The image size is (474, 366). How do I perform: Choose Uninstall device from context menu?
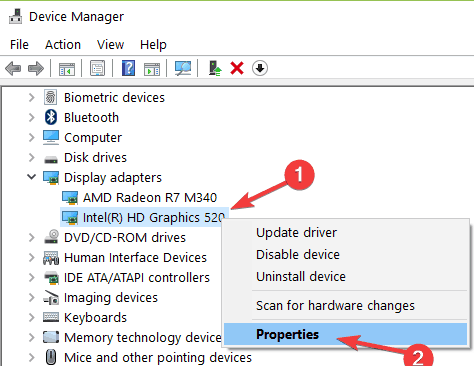click(x=345, y=277)
